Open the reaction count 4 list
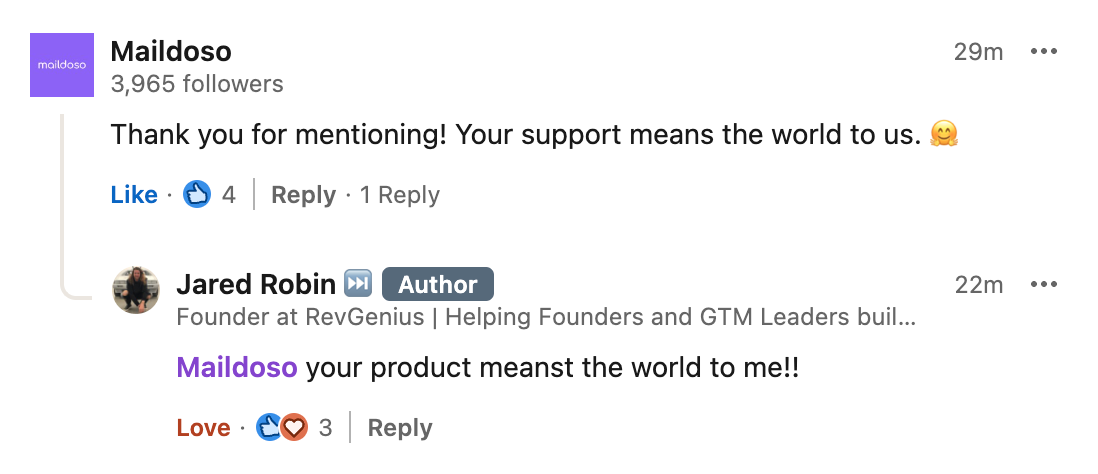1098x474 pixels. point(228,195)
